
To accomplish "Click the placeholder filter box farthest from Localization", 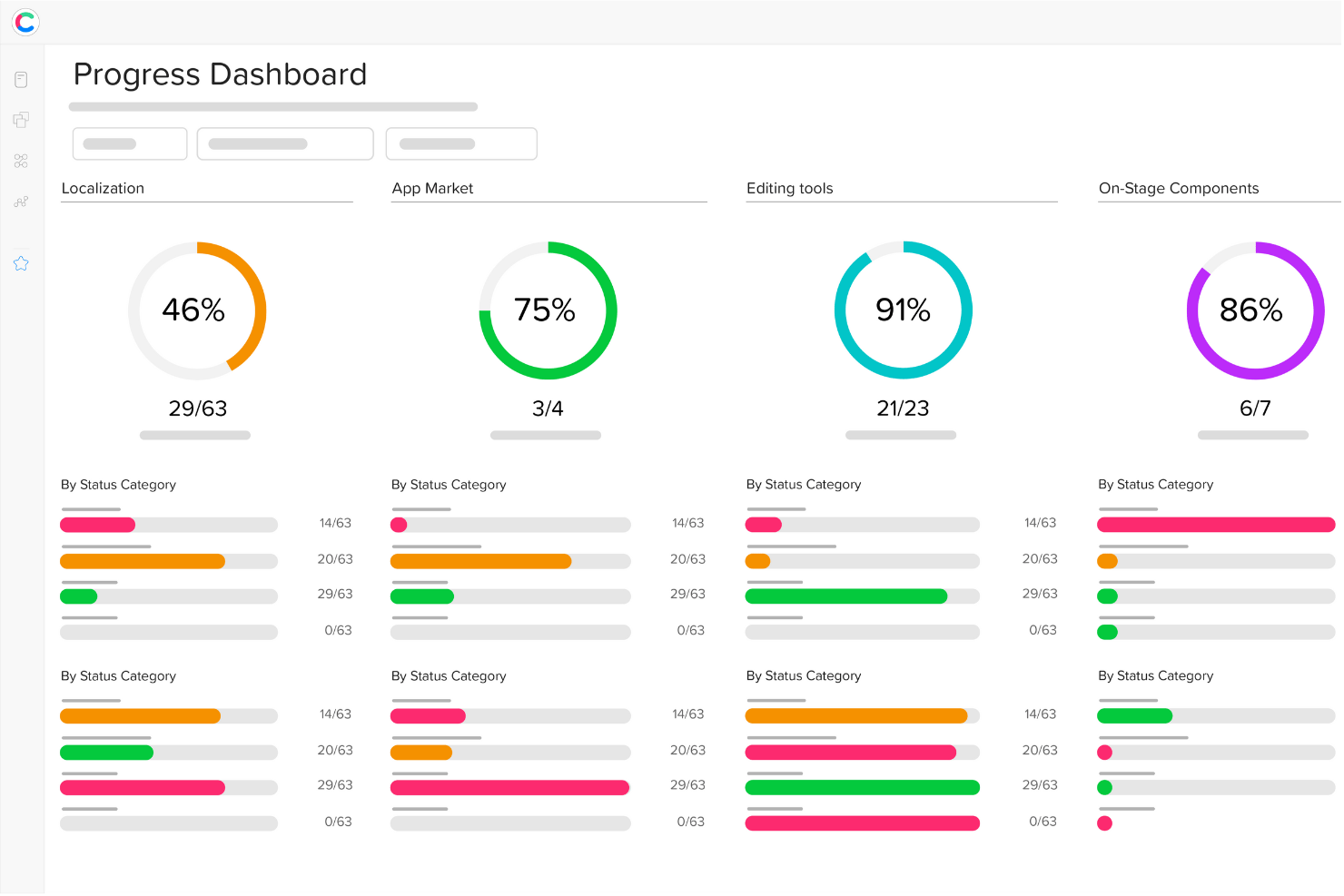I will click(461, 143).
